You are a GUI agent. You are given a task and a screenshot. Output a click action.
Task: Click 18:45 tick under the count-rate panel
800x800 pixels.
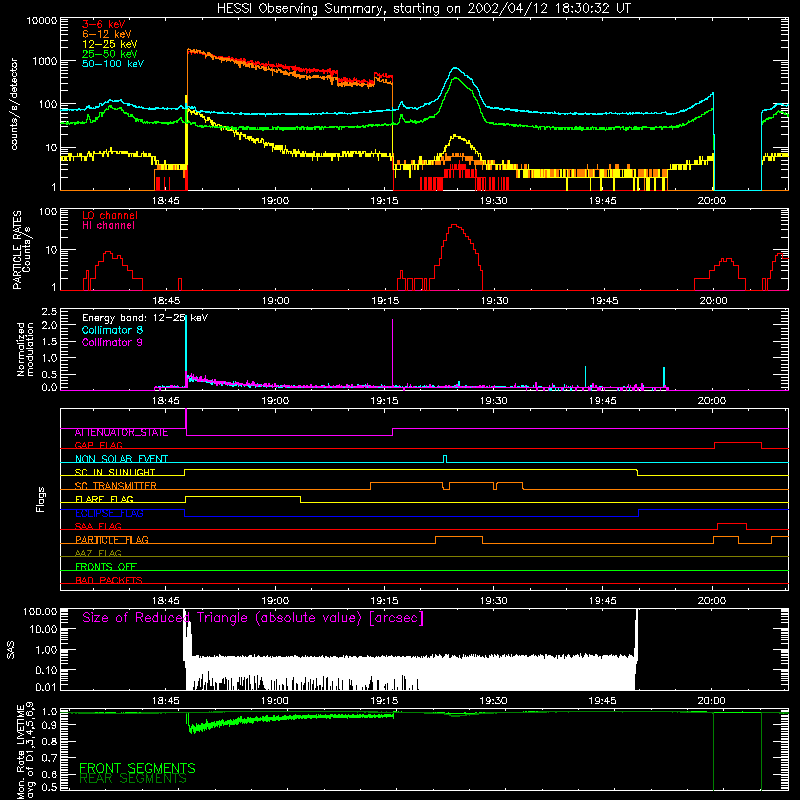(165, 201)
